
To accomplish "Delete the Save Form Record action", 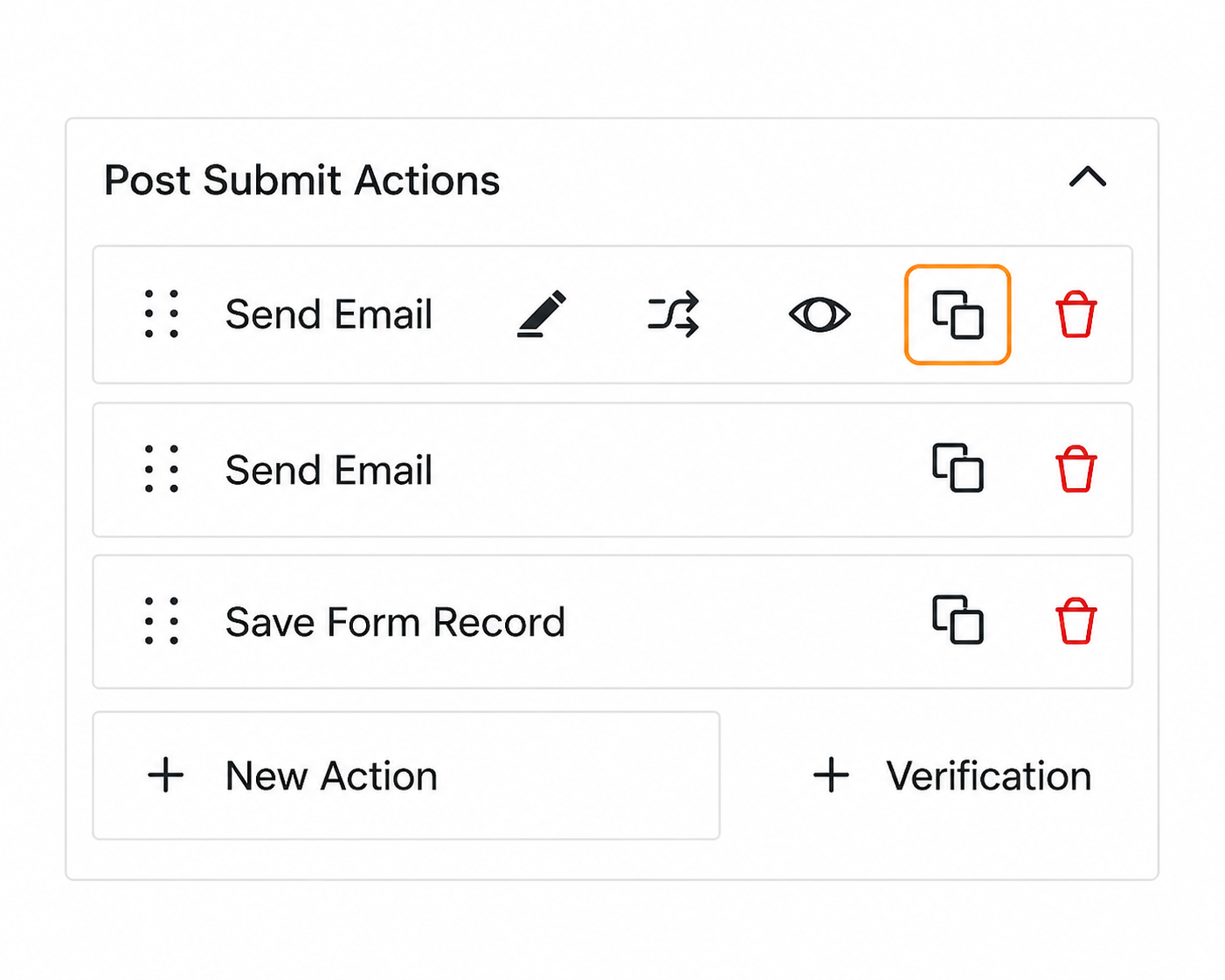I will coord(1076,621).
